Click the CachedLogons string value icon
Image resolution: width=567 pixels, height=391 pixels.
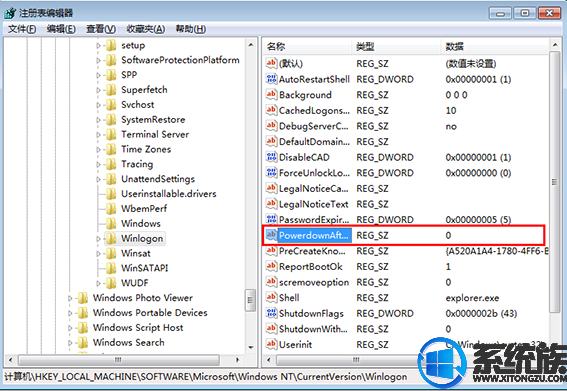click(x=271, y=110)
